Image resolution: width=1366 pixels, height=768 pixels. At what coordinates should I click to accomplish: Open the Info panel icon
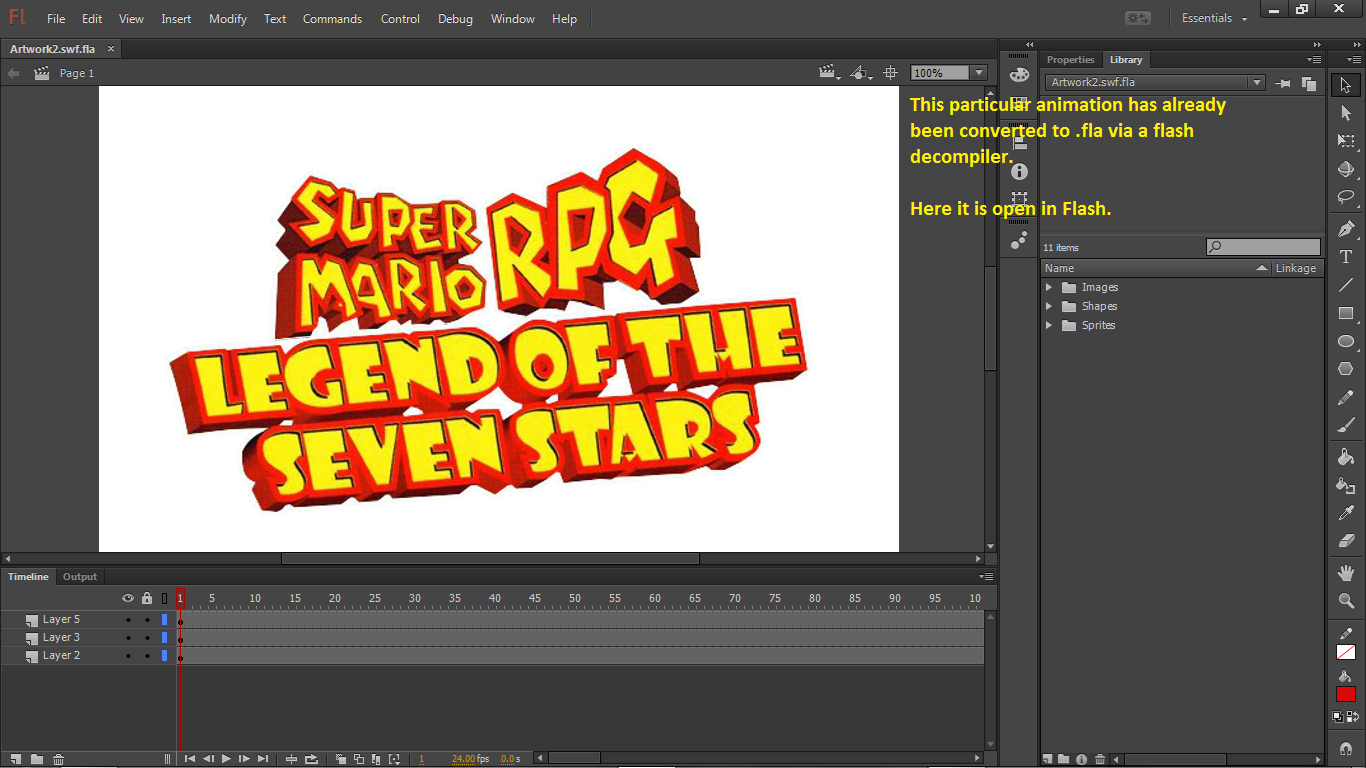click(x=1019, y=172)
